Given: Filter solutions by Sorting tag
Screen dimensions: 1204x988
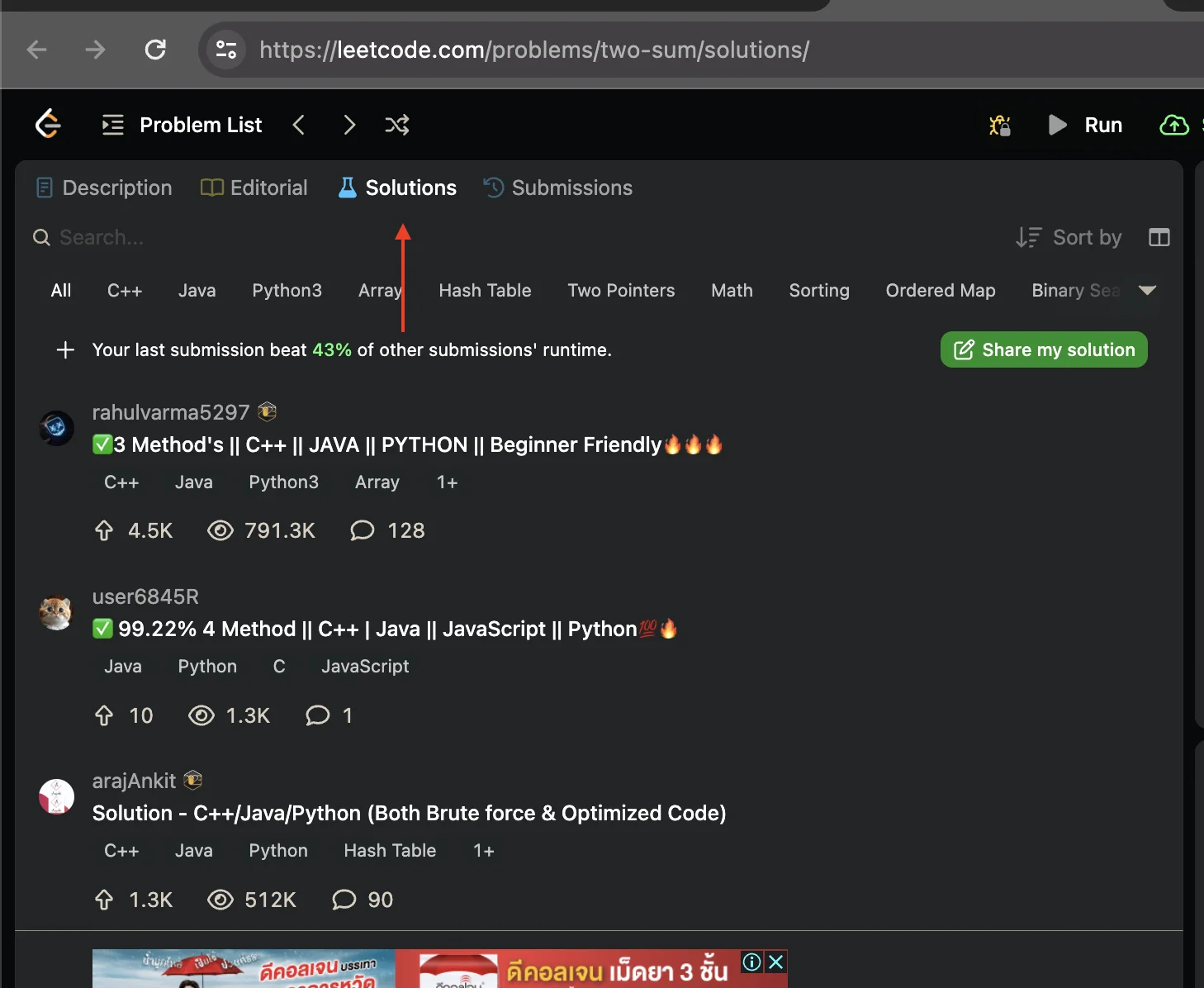Looking at the screenshot, I should coord(819,291).
